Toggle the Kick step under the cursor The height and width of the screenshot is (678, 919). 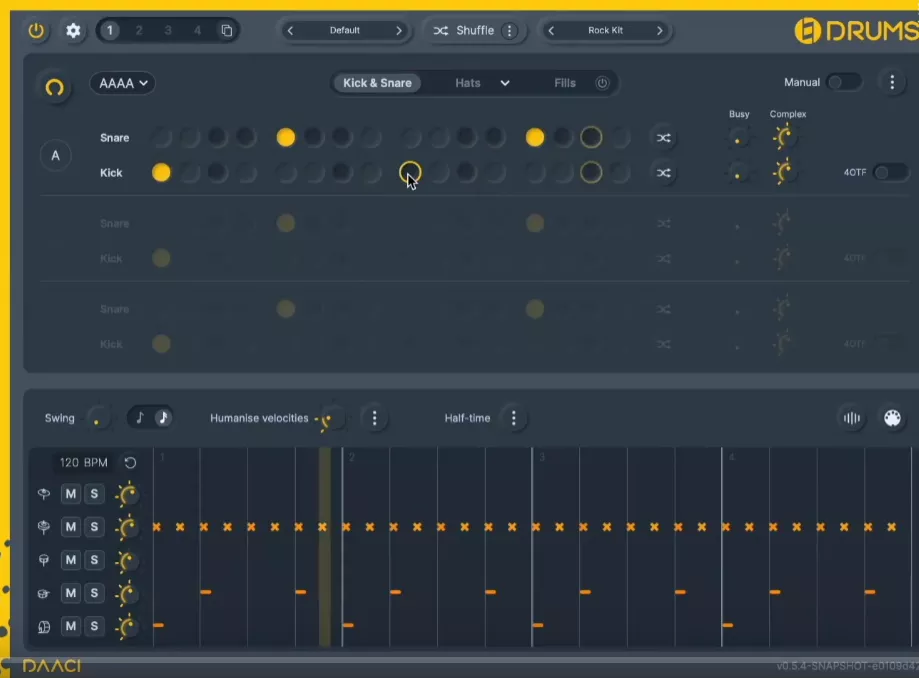pyautogui.click(x=410, y=173)
